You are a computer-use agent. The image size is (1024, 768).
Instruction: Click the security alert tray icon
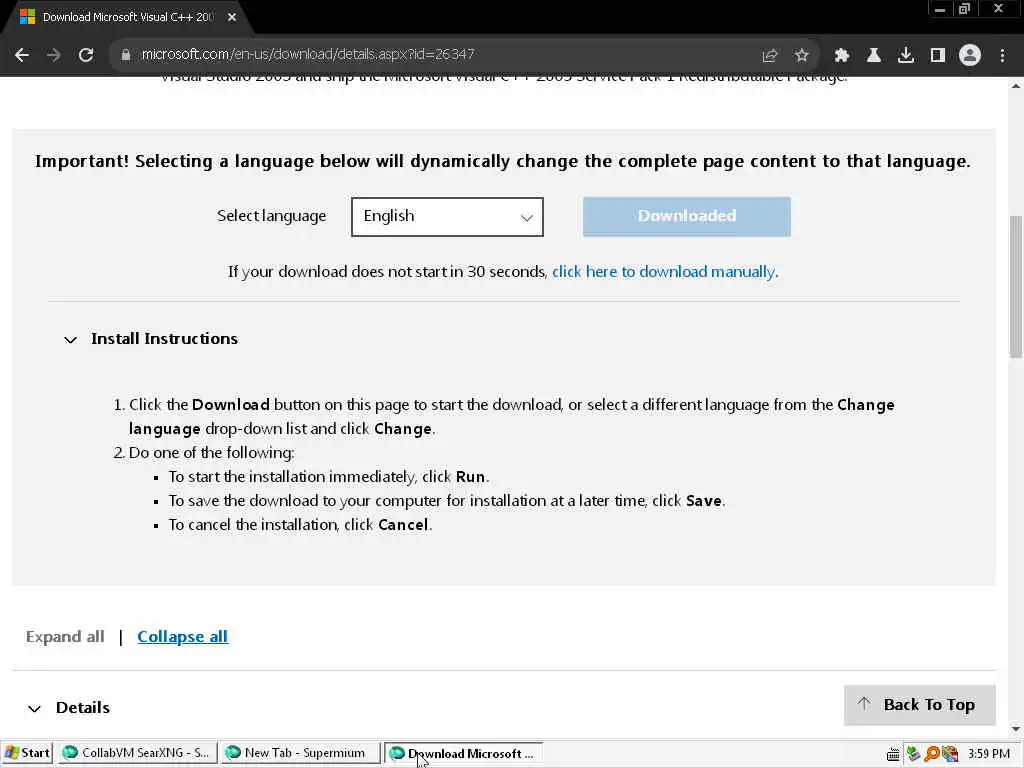coord(950,754)
